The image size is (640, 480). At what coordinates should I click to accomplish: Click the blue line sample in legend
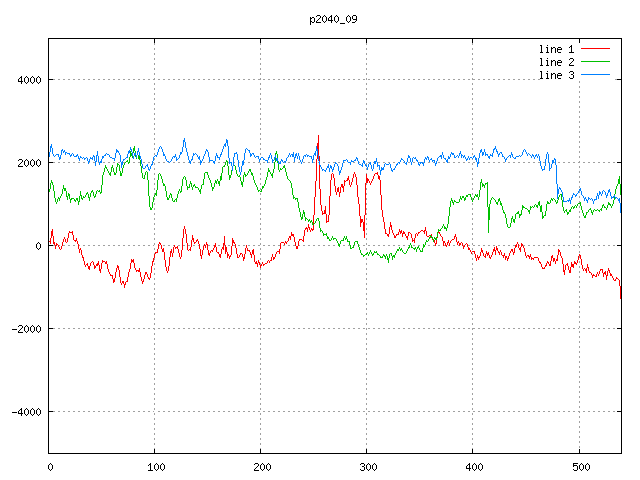[x=596, y=75]
